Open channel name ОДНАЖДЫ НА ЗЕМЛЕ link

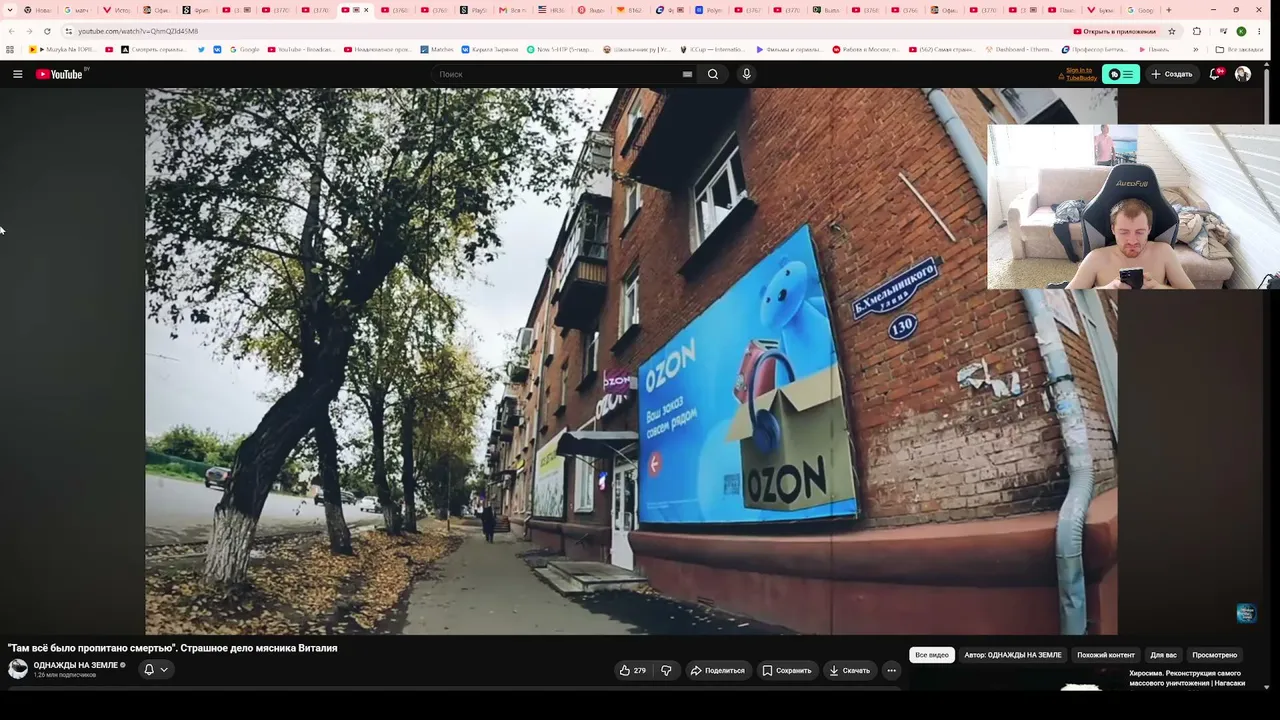pos(76,665)
